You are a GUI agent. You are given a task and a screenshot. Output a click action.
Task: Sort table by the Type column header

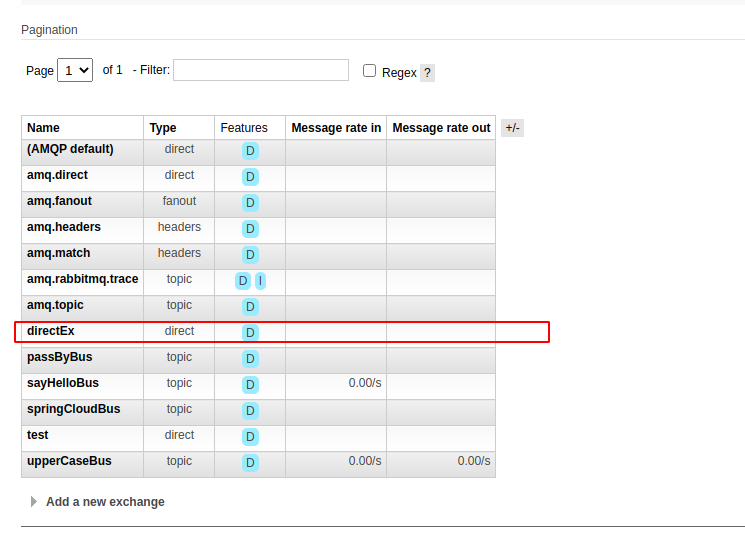pos(162,128)
